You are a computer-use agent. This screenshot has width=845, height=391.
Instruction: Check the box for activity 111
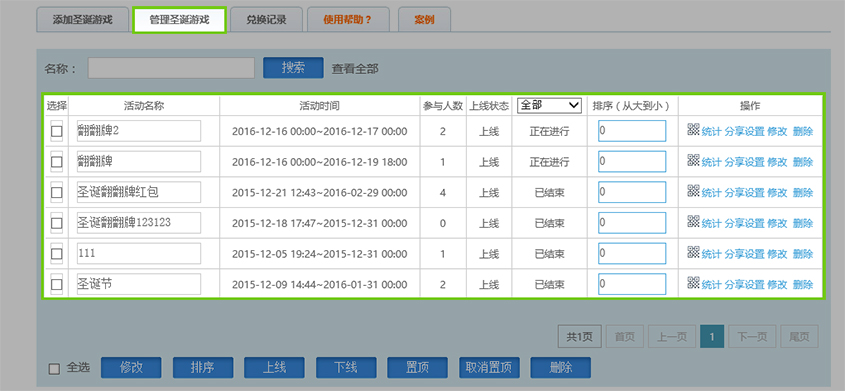56,254
